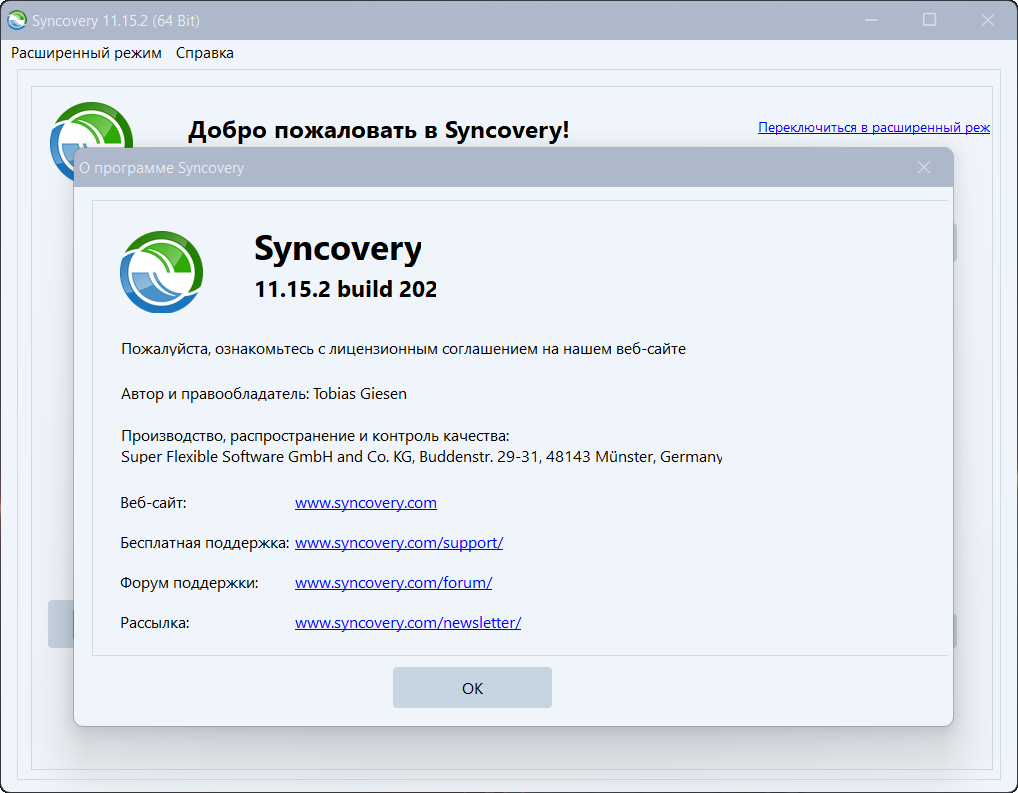Click the Syncovery title bar app icon
This screenshot has width=1018, height=793.
click(17, 20)
